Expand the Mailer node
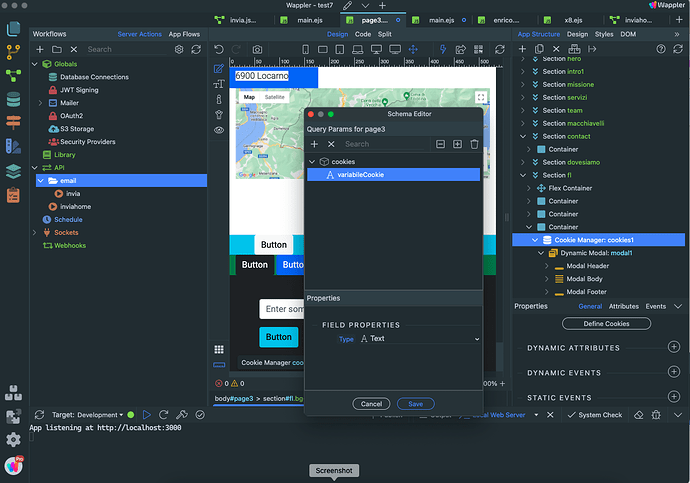Image resolution: width=690 pixels, height=483 pixels. pyautogui.click(x=40, y=103)
